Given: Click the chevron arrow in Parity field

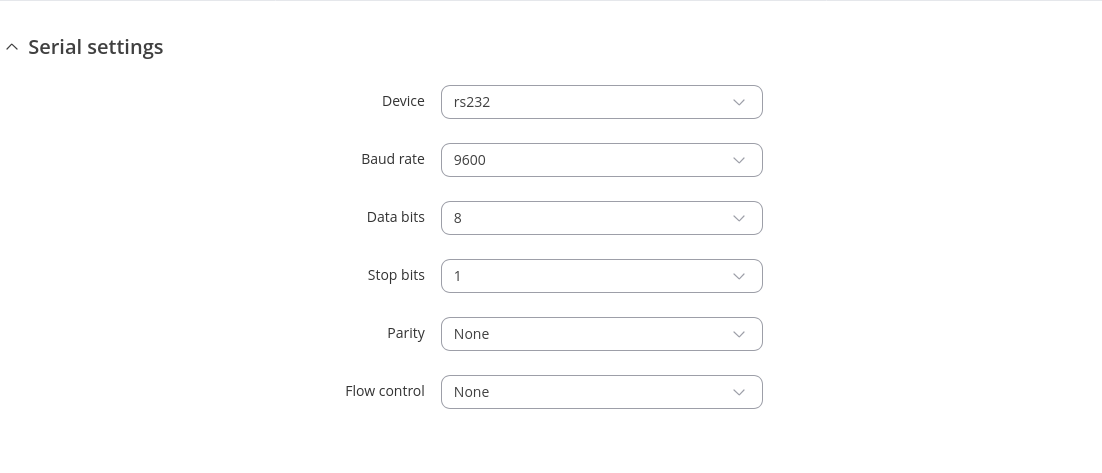Looking at the screenshot, I should coord(739,334).
